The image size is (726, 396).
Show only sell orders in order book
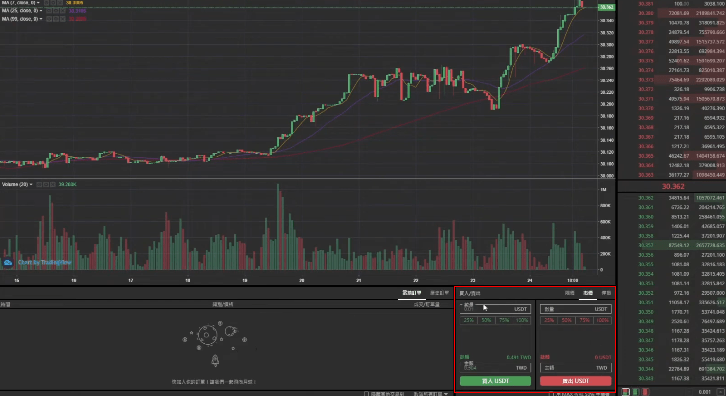[x=645, y=392]
